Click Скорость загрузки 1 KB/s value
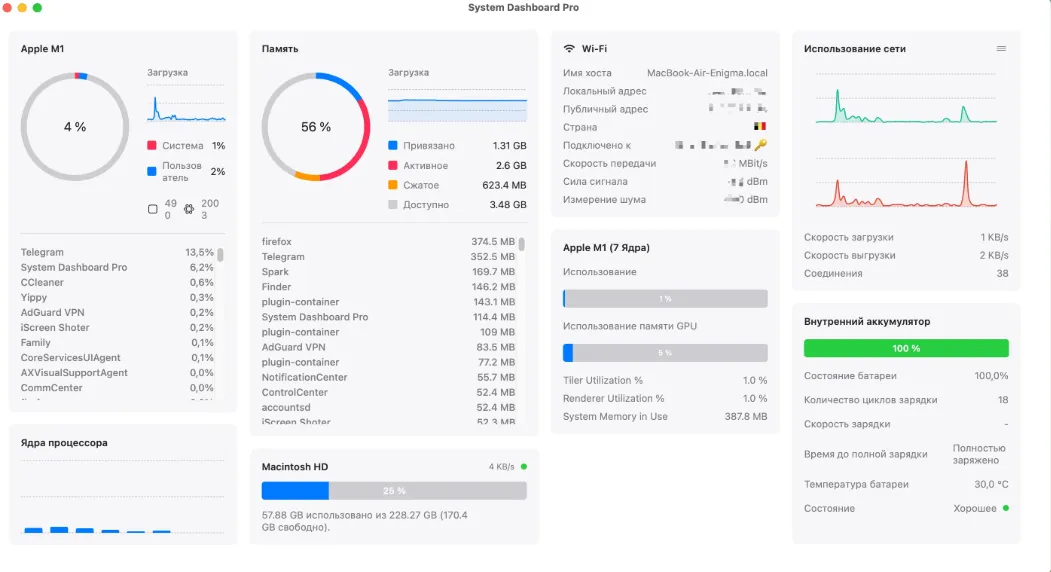 coord(994,237)
